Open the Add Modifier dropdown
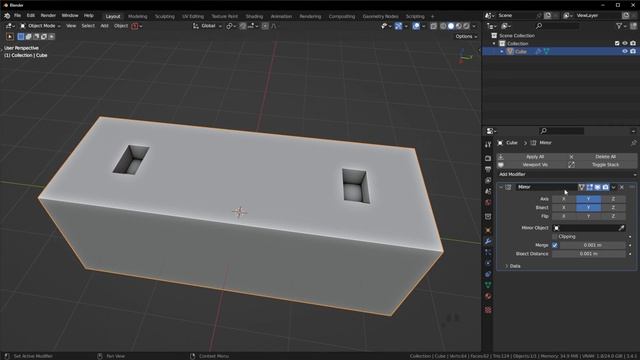The image size is (640, 360). 567,174
